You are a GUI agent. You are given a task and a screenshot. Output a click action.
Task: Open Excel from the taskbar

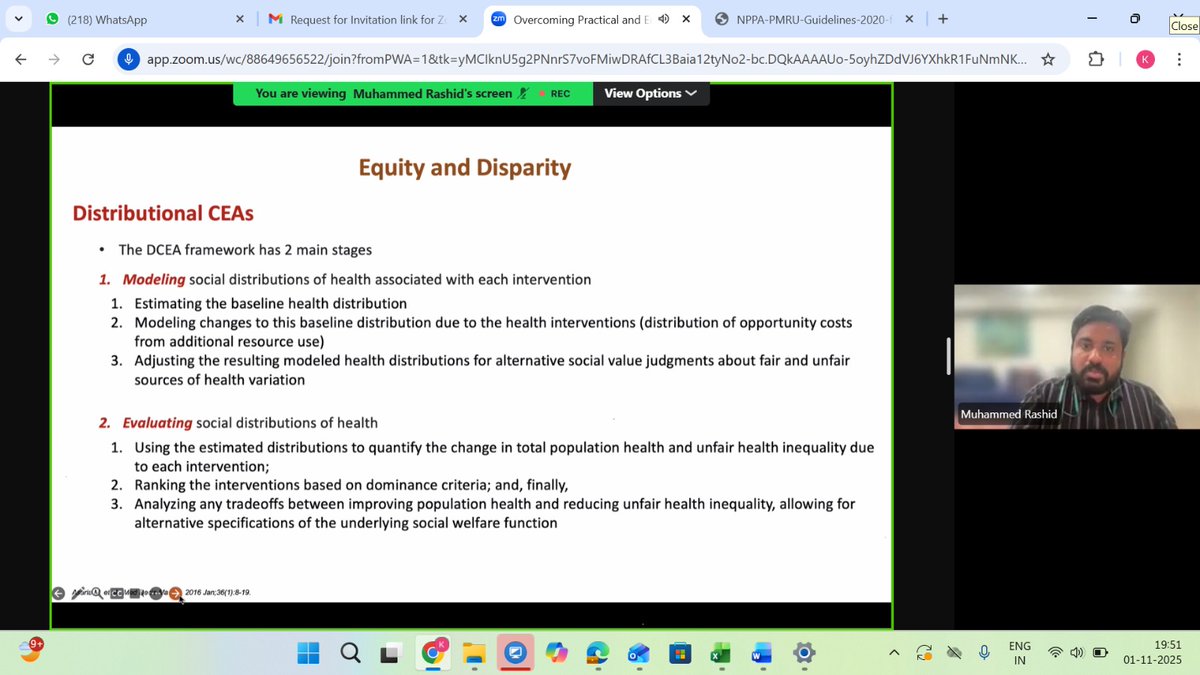721,653
